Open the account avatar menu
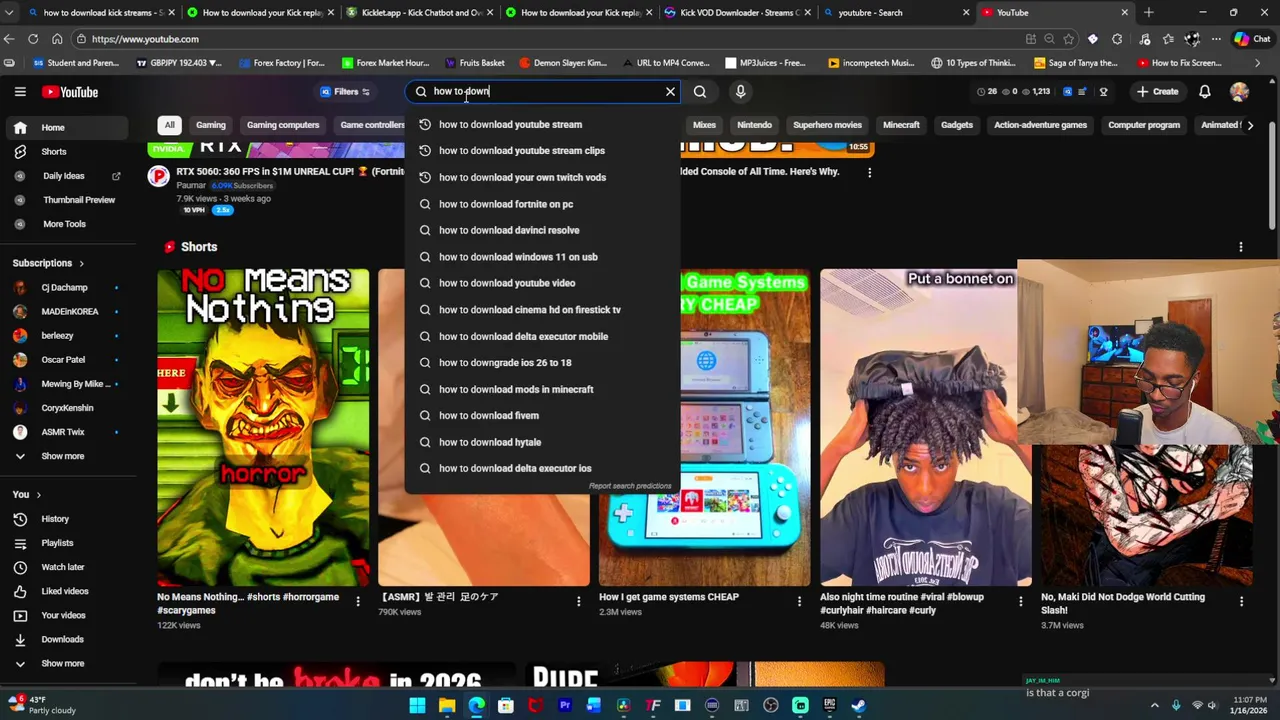 [x=1239, y=92]
